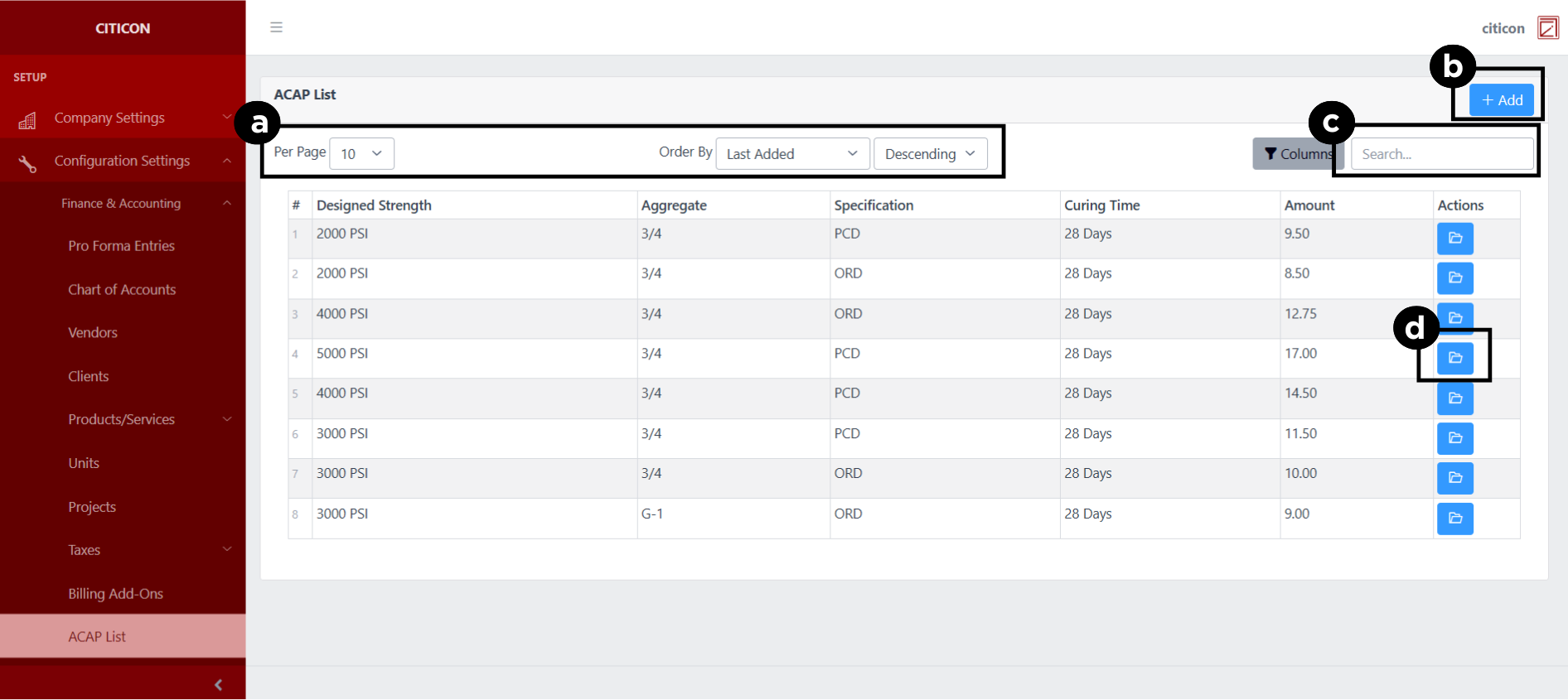Click into the Search field
The height and width of the screenshot is (700, 1568).
(1442, 154)
